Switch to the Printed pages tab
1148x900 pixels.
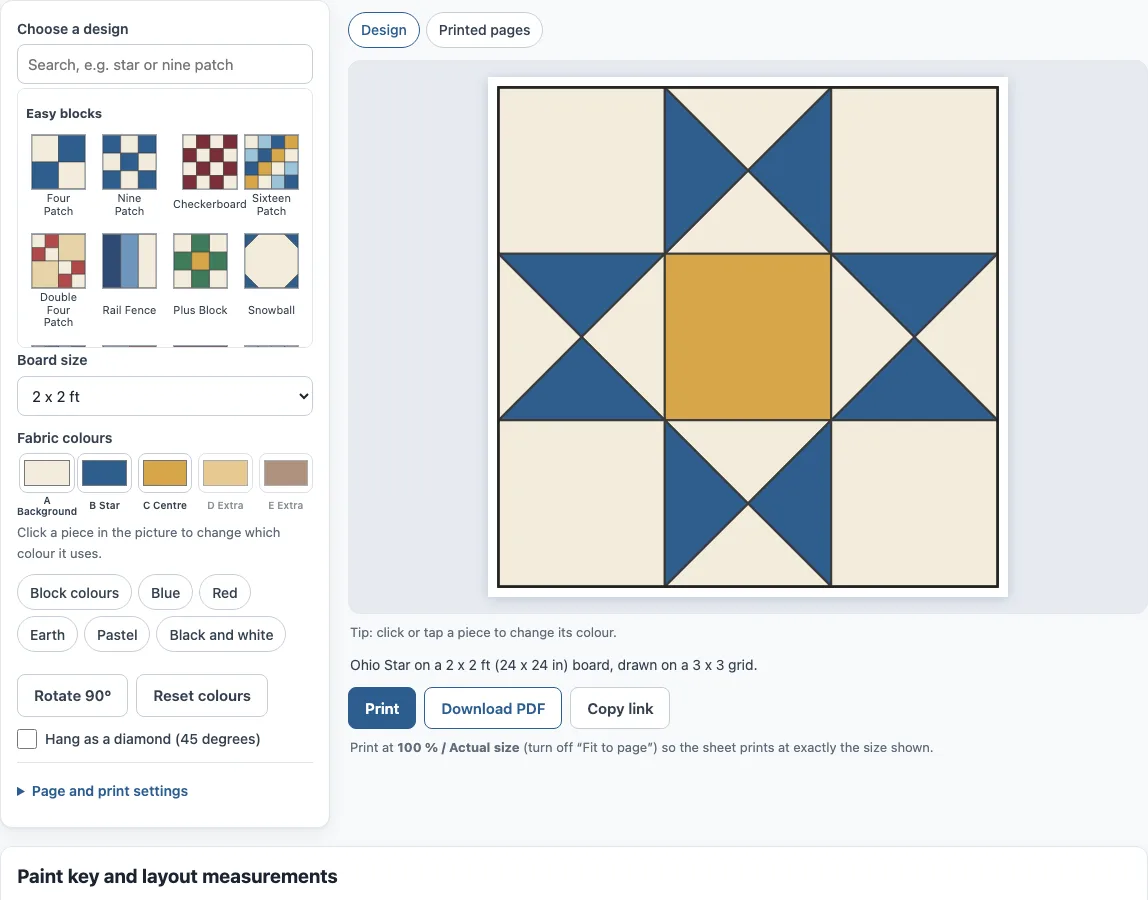(484, 30)
